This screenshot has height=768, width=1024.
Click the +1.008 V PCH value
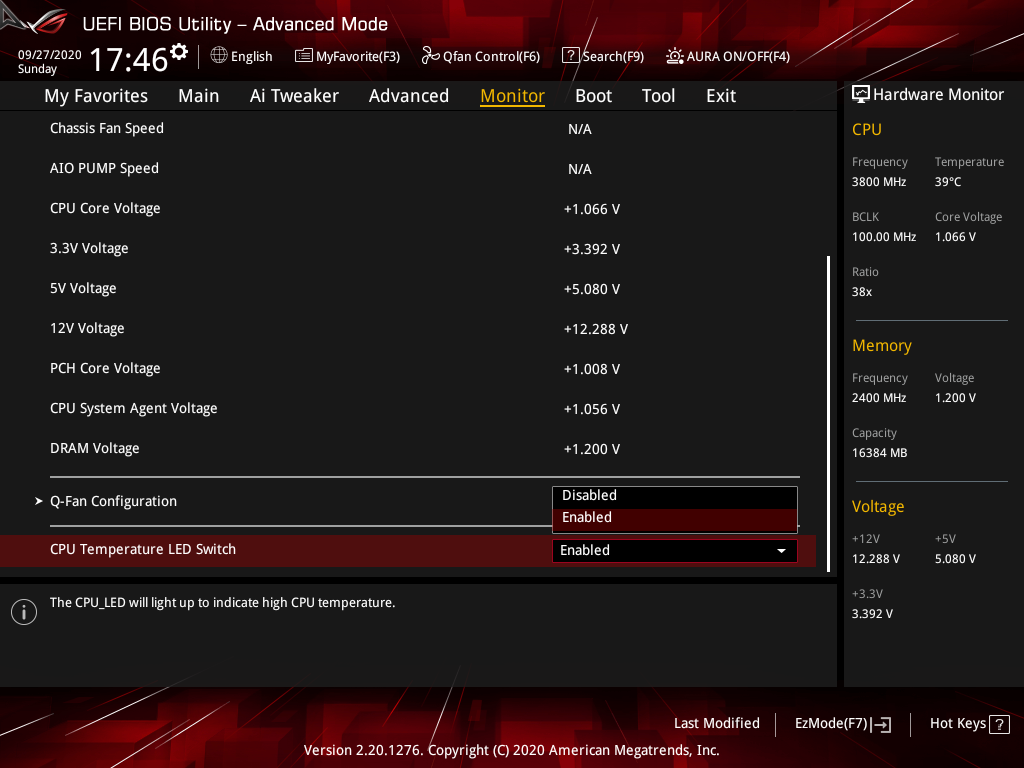[592, 369]
